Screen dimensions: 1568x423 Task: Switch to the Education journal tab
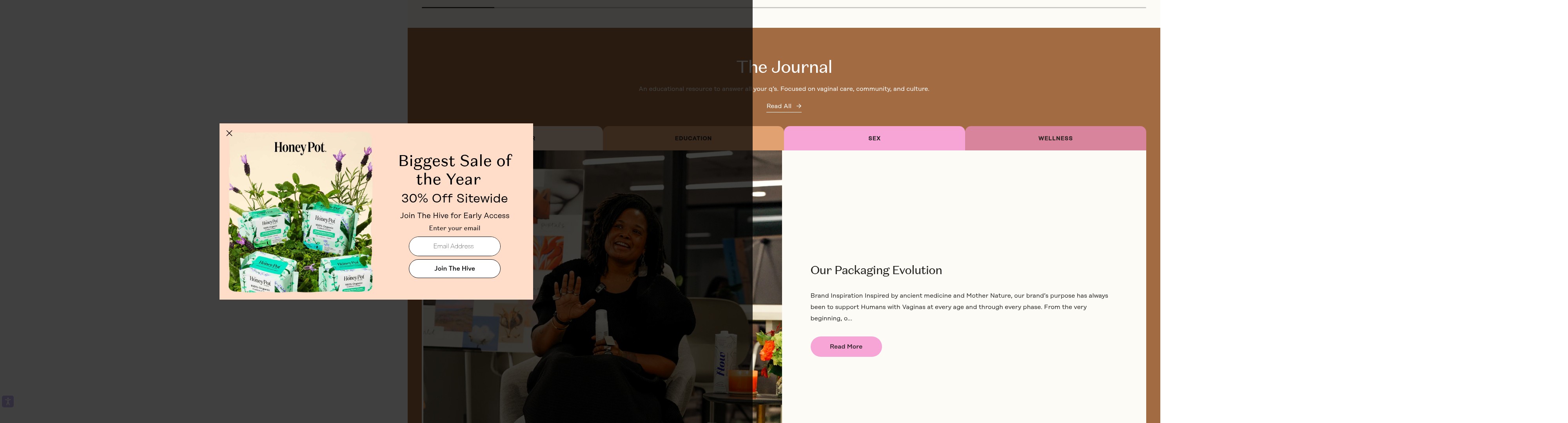[x=693, y=139]
